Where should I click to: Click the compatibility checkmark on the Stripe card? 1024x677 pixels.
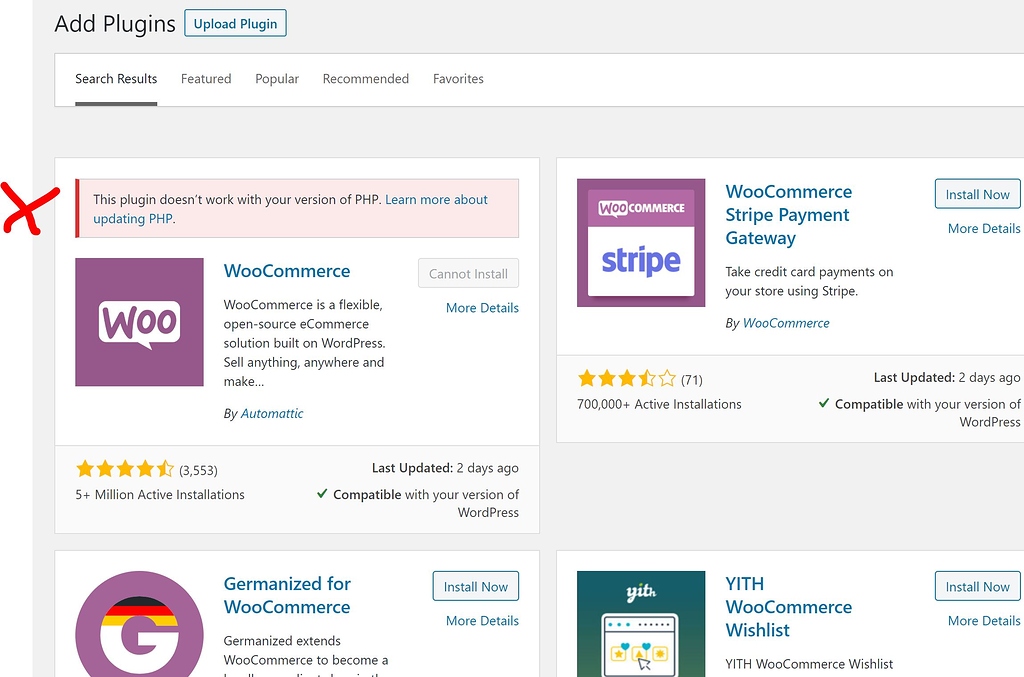[x=824, y=403]
